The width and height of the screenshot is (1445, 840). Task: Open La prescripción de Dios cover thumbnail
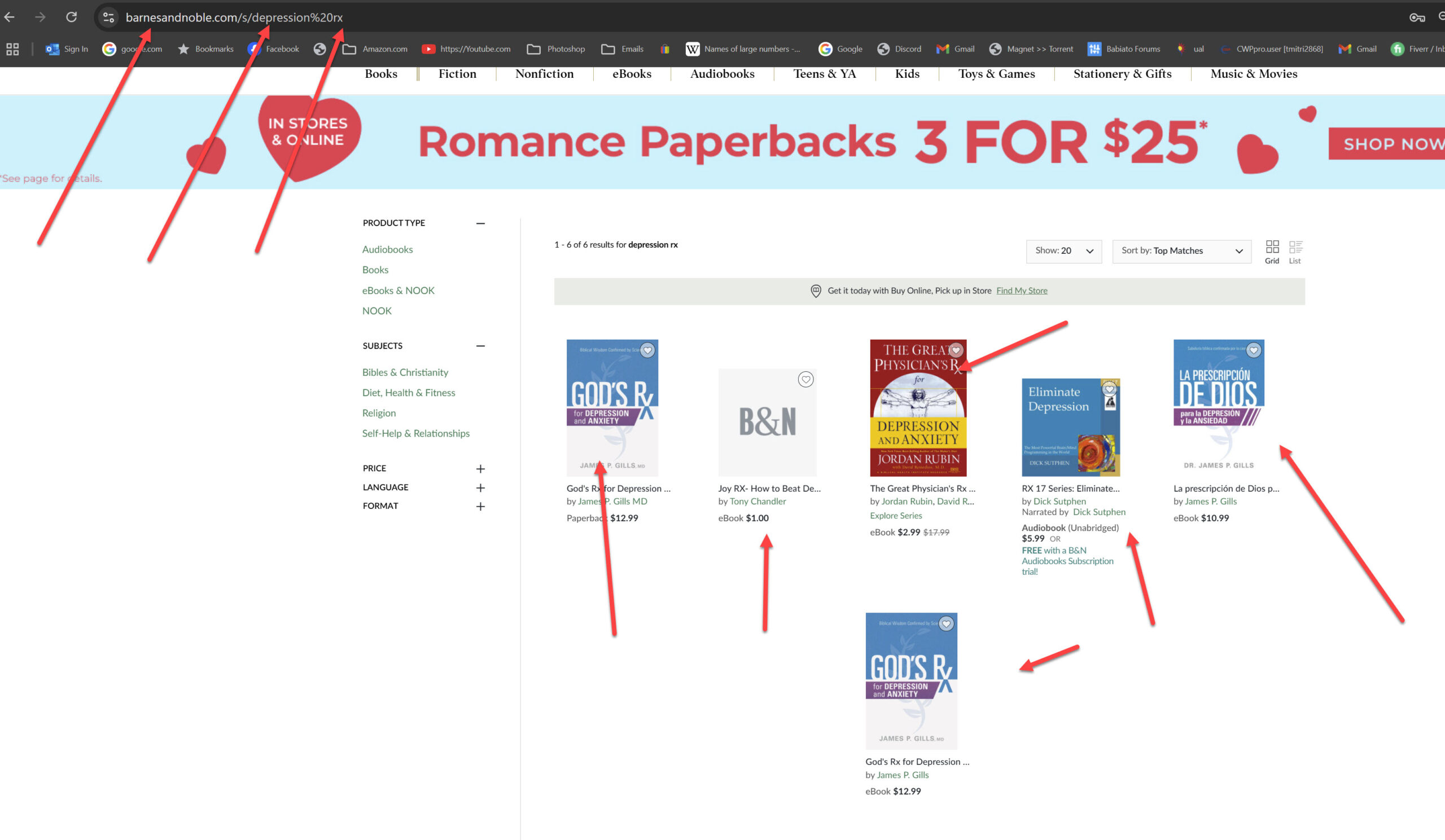coord(1219,408)
